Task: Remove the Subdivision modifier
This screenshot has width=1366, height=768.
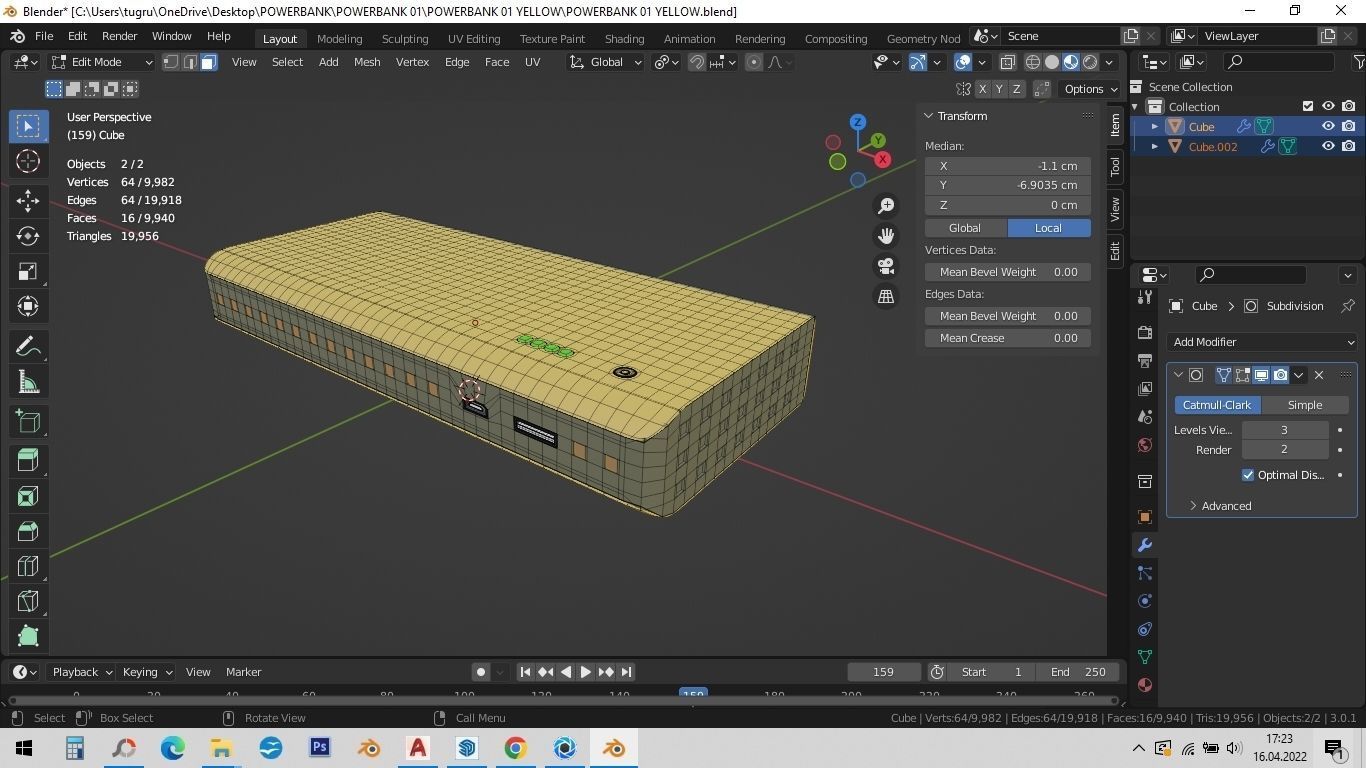Action: 1319,375
